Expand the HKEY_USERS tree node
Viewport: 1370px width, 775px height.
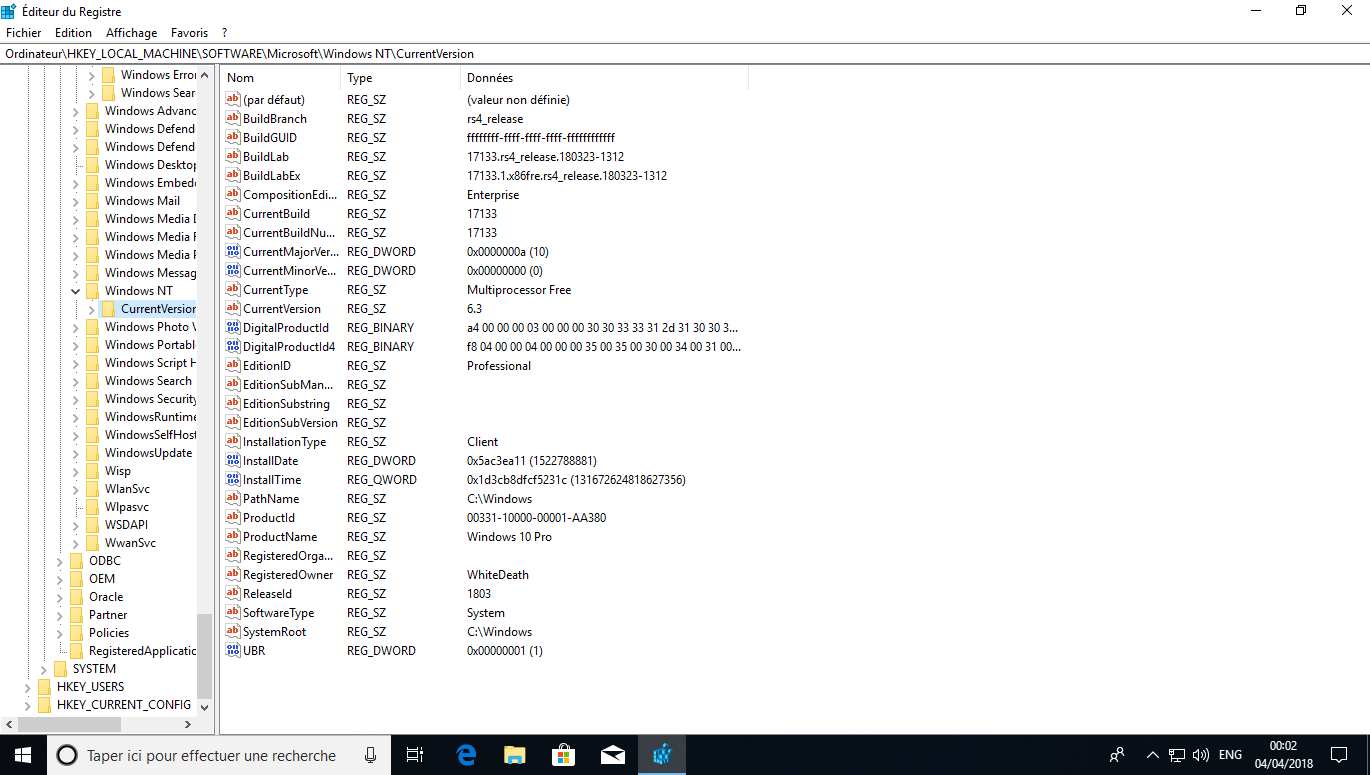(27, 687)
